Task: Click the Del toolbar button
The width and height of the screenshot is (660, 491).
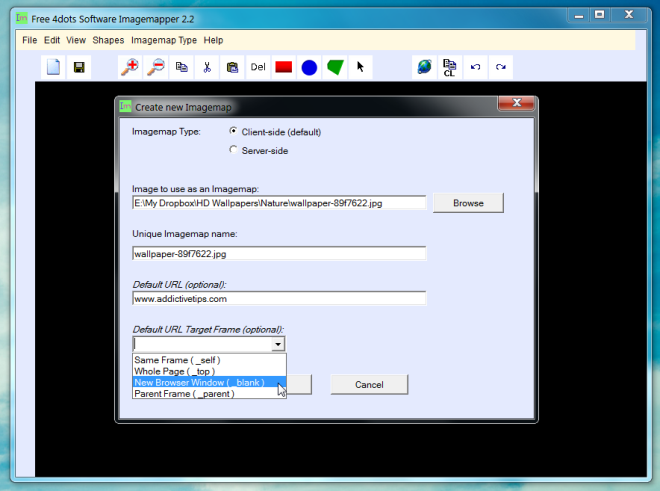Action: click(x=258, y=67)
